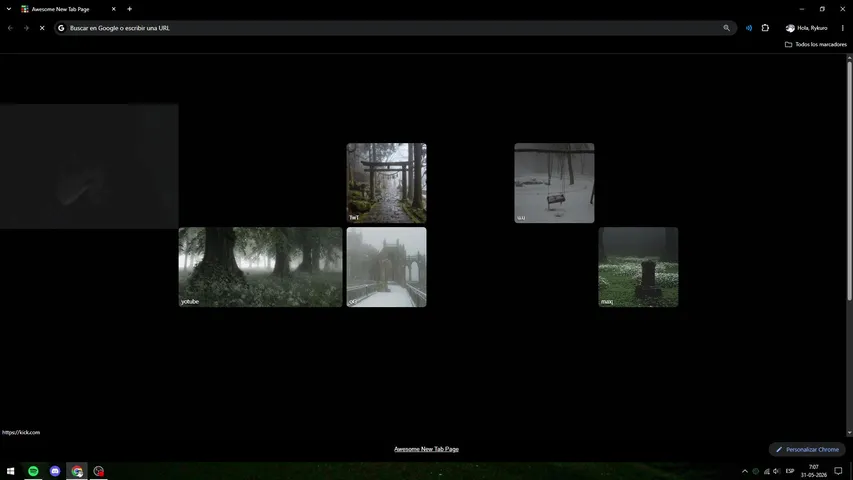Click the Personalizar Chrome button
Screen dimensions: 853x480
[x=807, y=450]
